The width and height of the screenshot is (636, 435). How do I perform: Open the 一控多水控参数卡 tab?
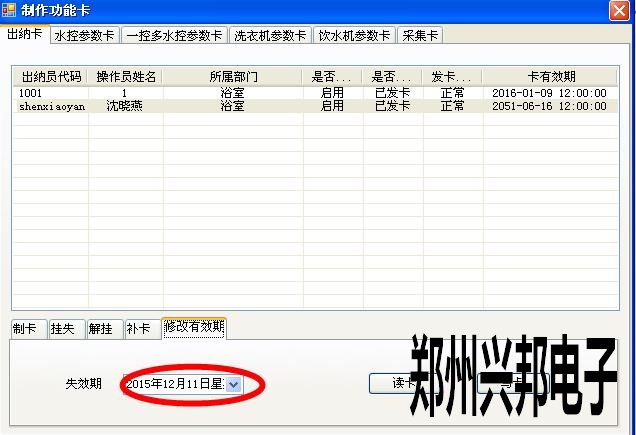point(174,36)
